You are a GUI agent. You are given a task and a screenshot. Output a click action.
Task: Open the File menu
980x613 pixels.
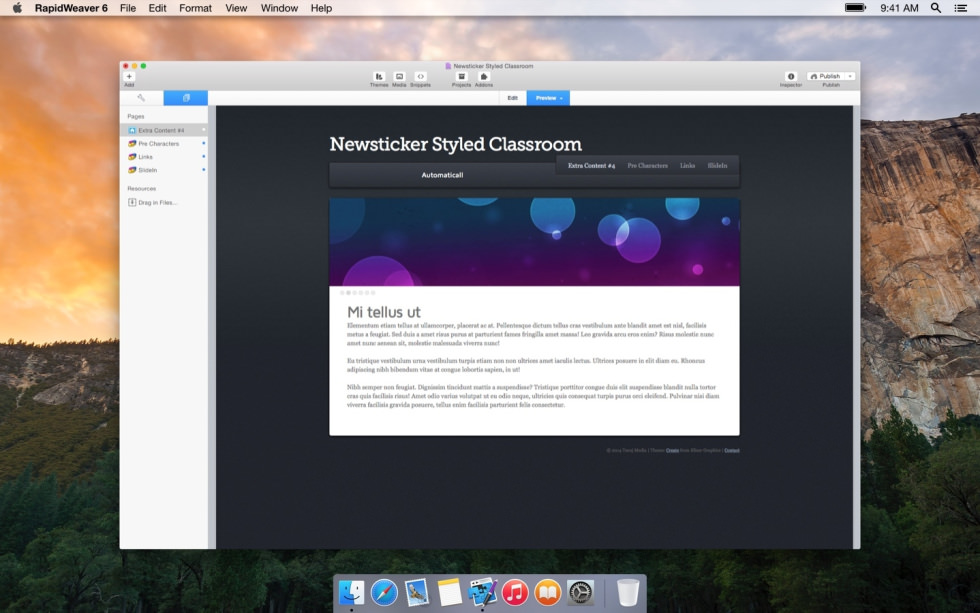[128, 8]
